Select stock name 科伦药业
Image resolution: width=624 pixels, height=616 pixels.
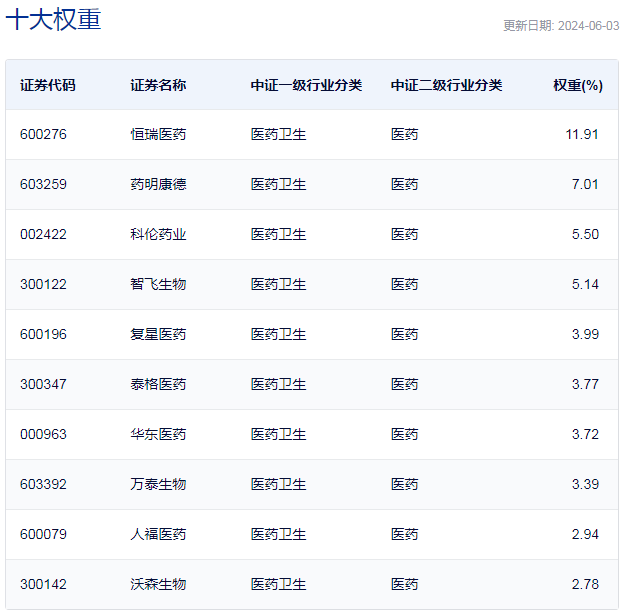tap(158, 234)
